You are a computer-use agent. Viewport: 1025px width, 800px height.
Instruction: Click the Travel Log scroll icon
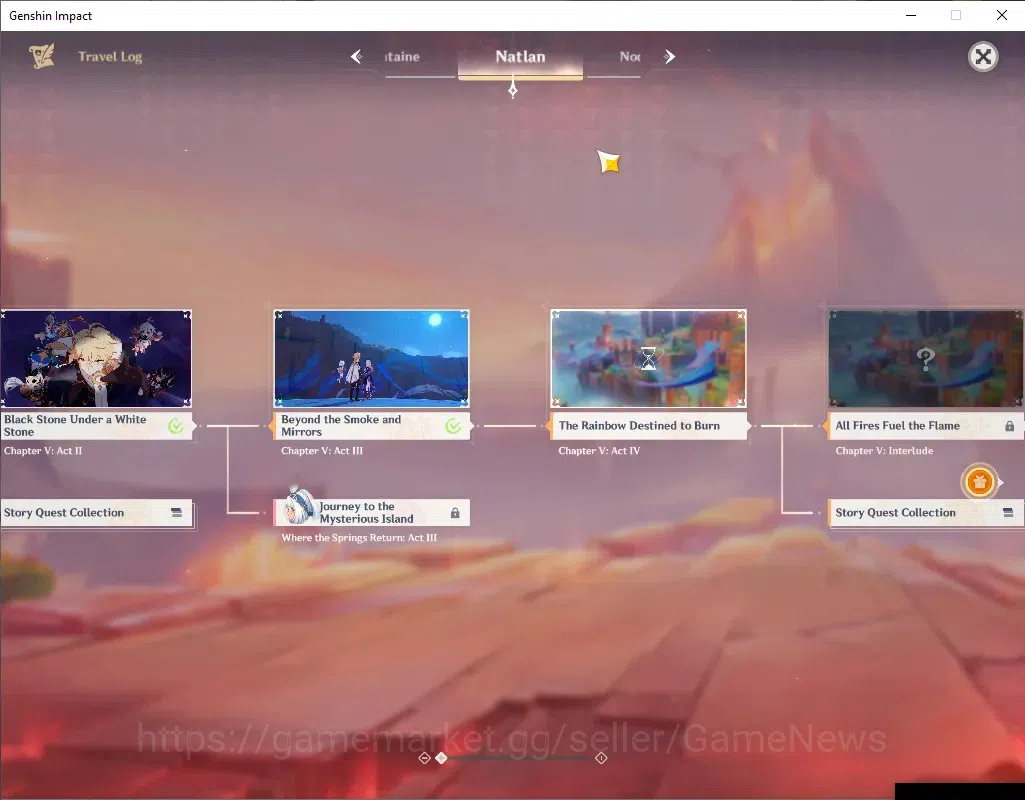(x=42, y=56)
